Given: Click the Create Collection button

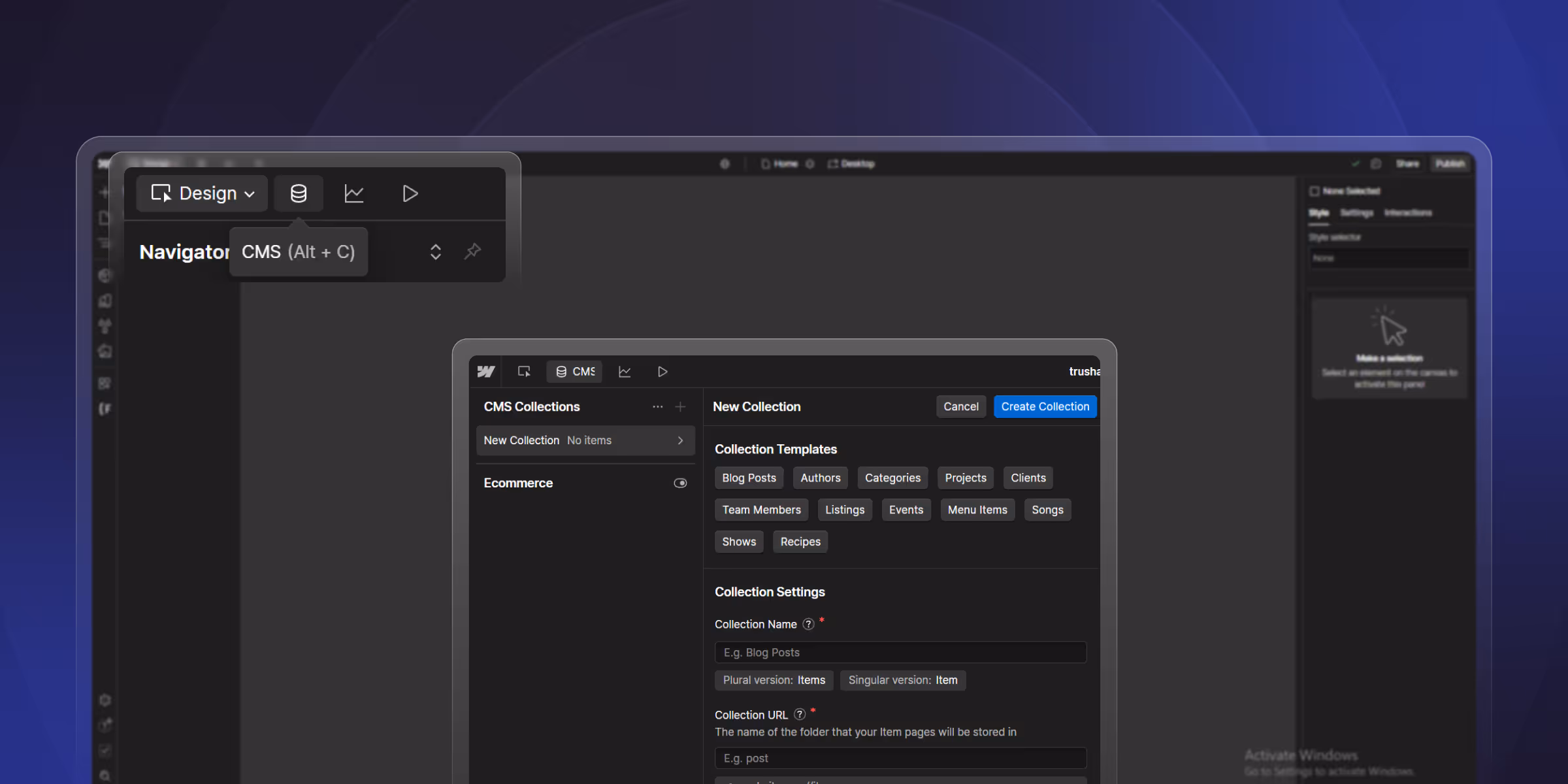Looking at the screenshot, I should (1045, 406).
